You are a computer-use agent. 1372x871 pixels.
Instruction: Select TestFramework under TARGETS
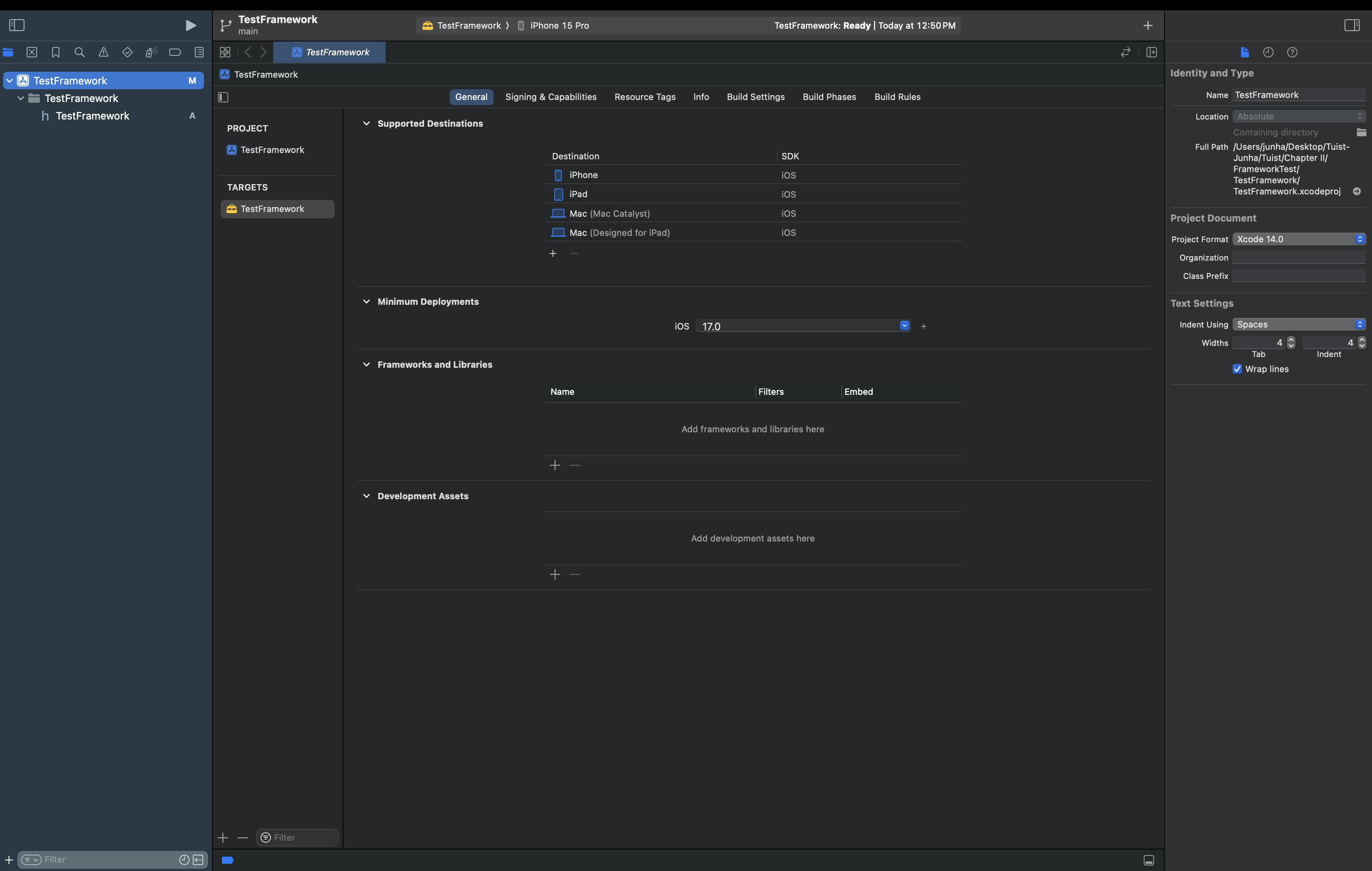(x=278, y=209)
